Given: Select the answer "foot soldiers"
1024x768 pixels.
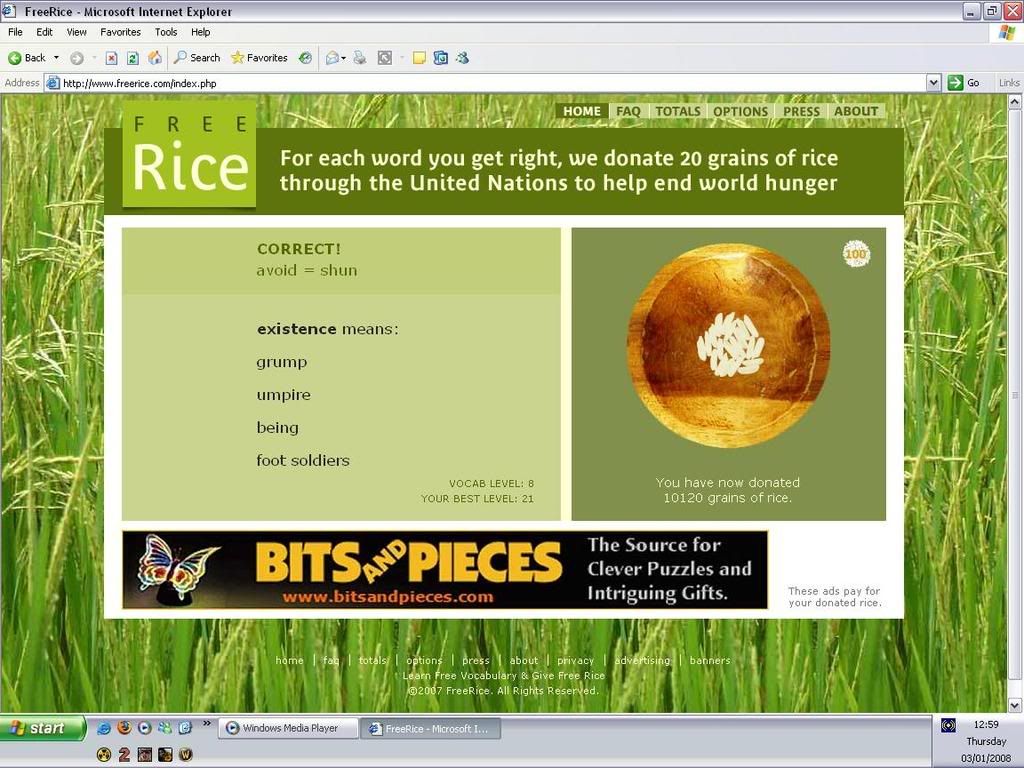Looking at the screenshot, I should [x=303, y=461].
